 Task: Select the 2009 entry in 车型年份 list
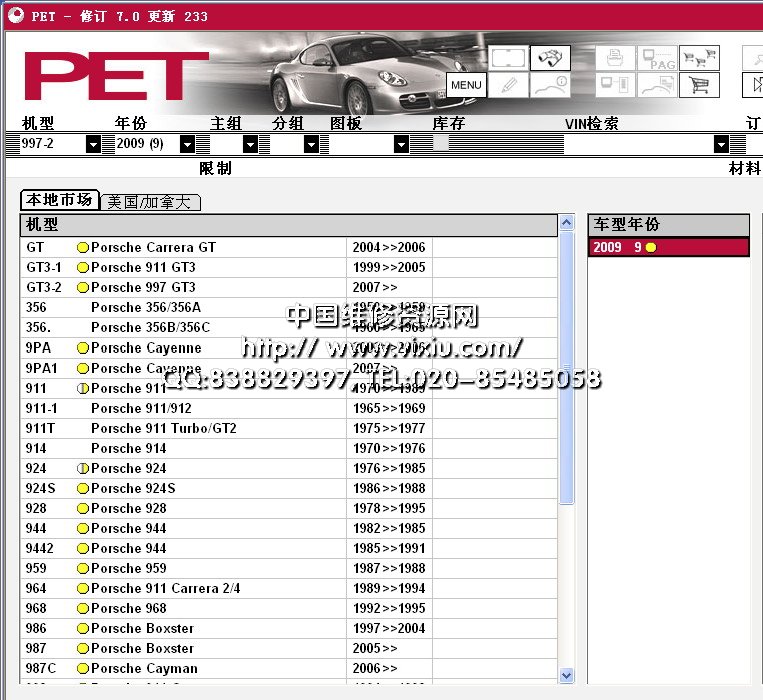667,247
